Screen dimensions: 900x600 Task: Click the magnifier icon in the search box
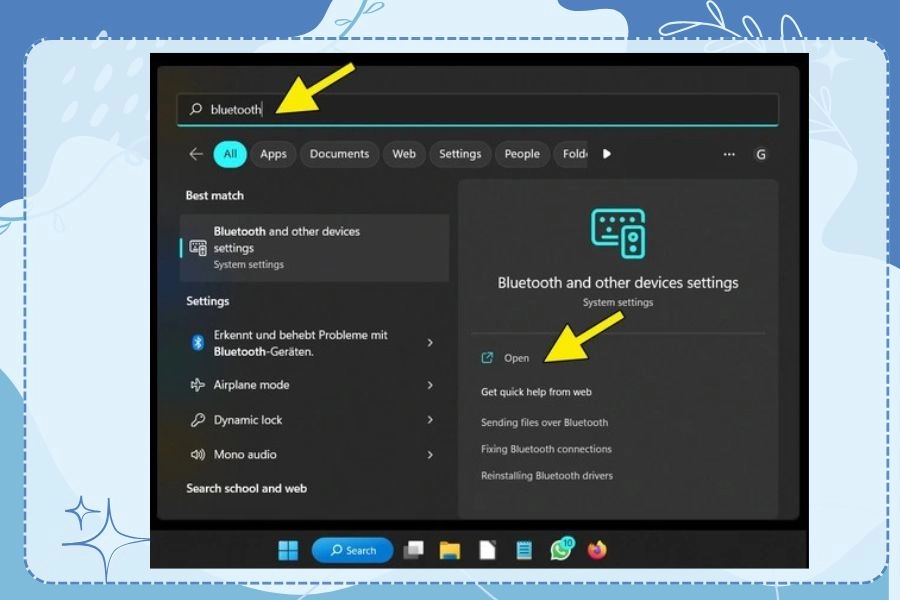pyautogui.click(x=196, y=109)
